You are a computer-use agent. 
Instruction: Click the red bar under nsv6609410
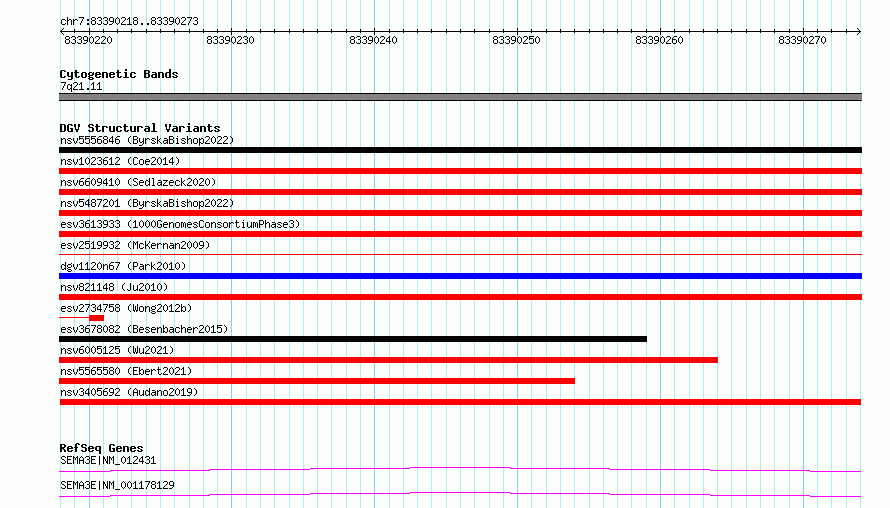coord(460,192)
